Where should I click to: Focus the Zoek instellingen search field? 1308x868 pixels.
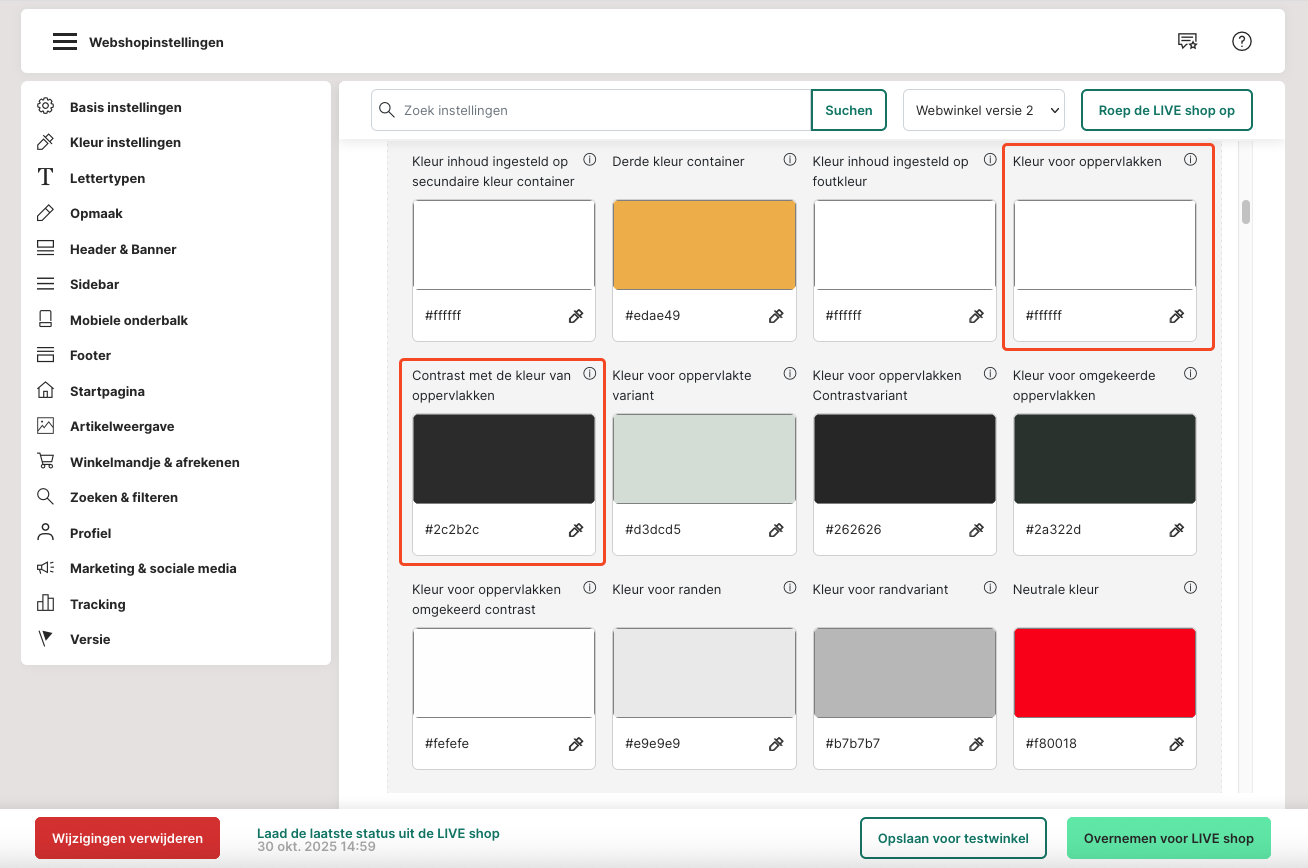600,110
